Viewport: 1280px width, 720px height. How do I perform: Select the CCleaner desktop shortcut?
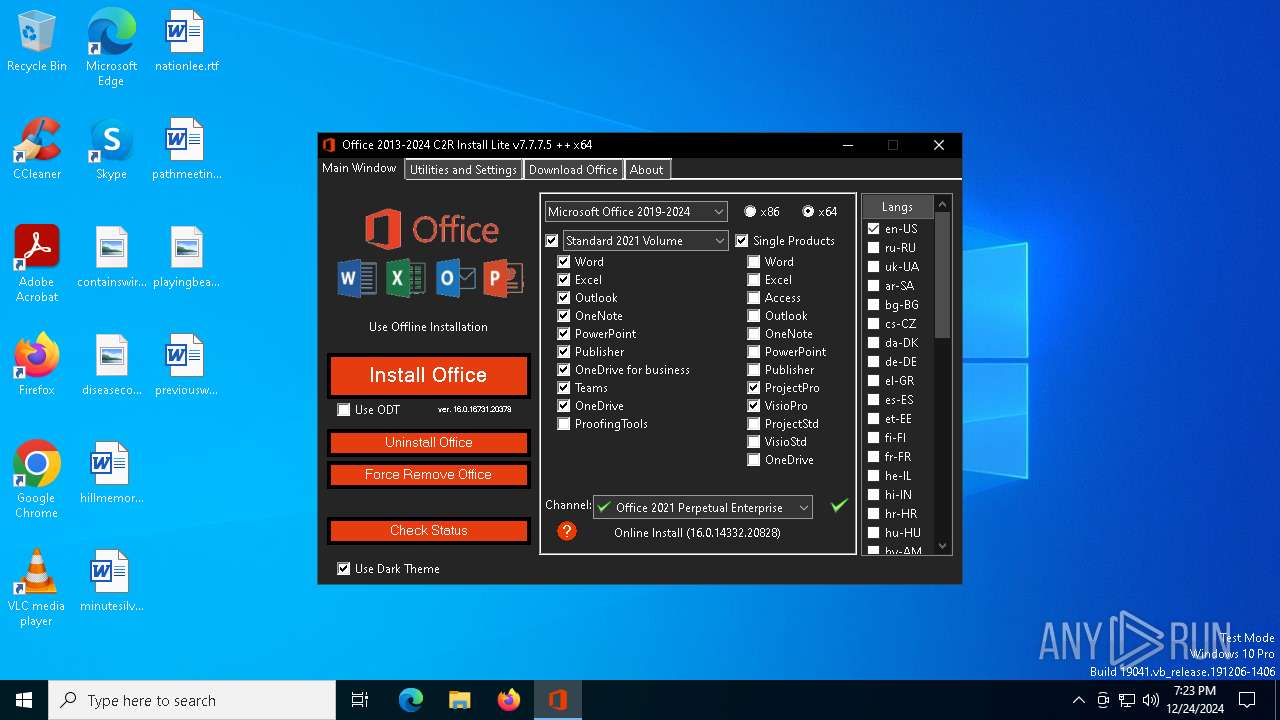[37, 149]
